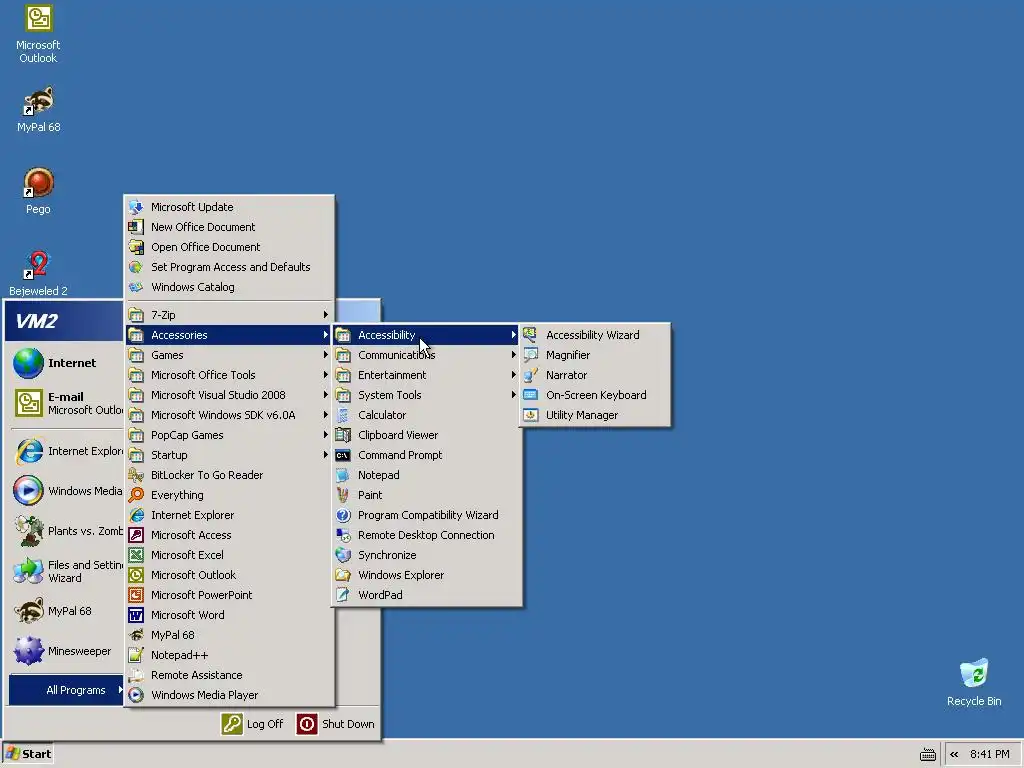This screenshot has height=768, width=1024.
Task: Open Command Prompt
Action: coord(426,455)
